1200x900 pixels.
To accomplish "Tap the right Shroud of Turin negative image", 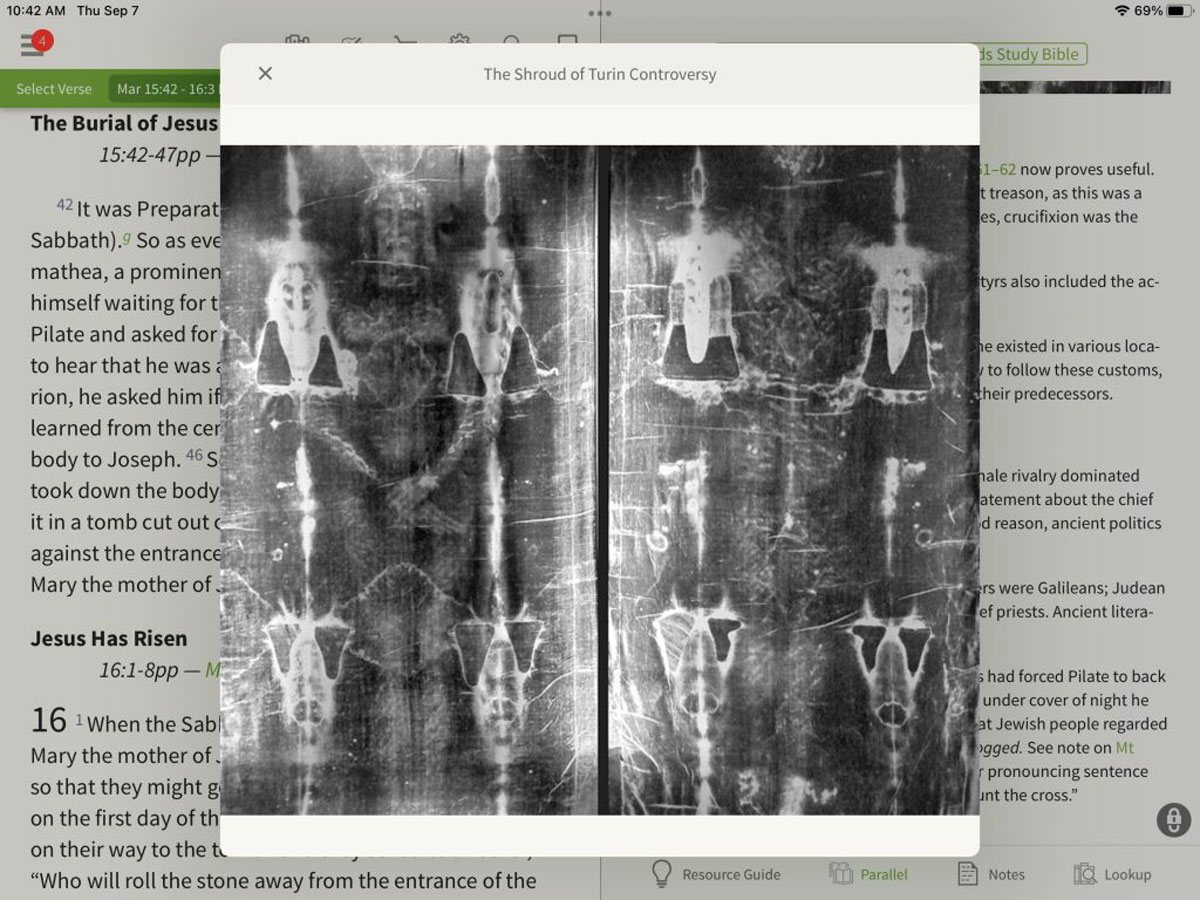I will pos(793,480).
